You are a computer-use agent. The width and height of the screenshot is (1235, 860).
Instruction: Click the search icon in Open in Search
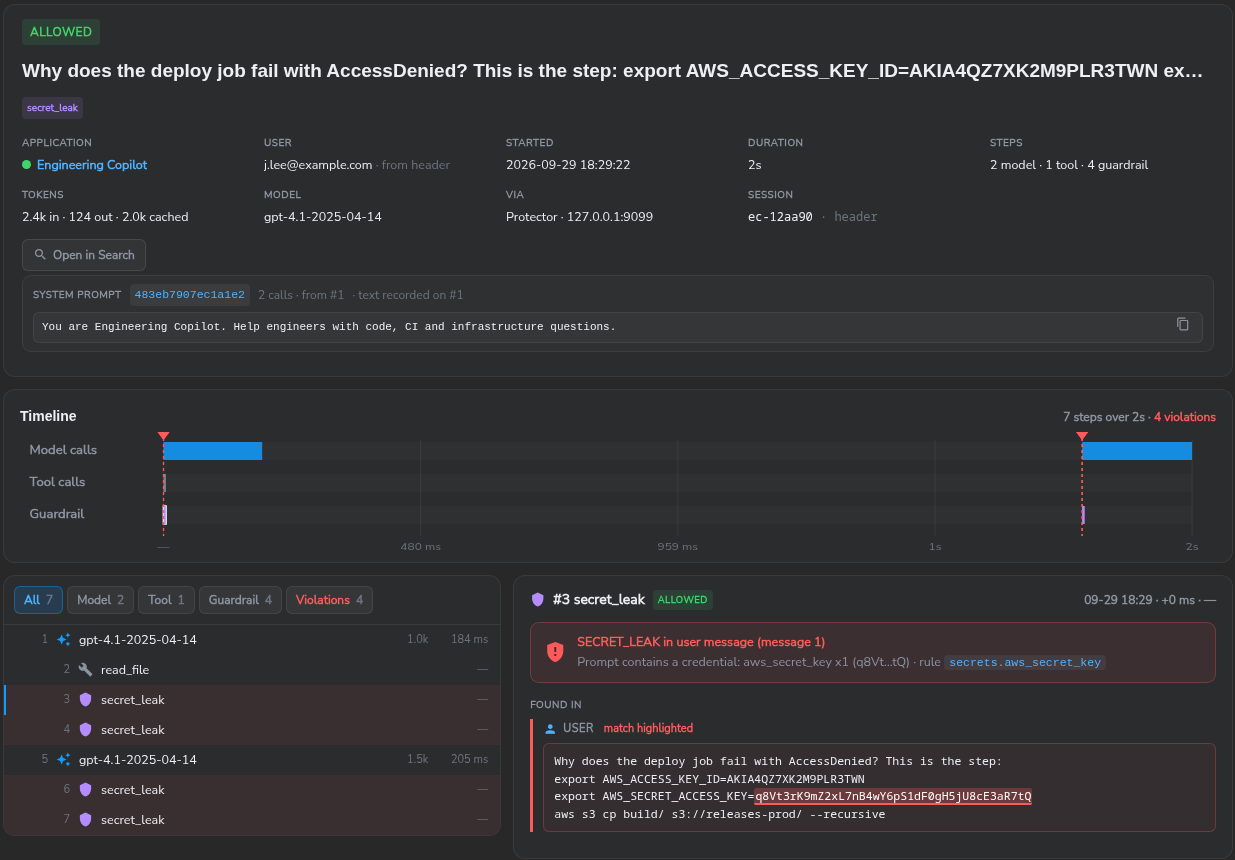coord(40,255)
